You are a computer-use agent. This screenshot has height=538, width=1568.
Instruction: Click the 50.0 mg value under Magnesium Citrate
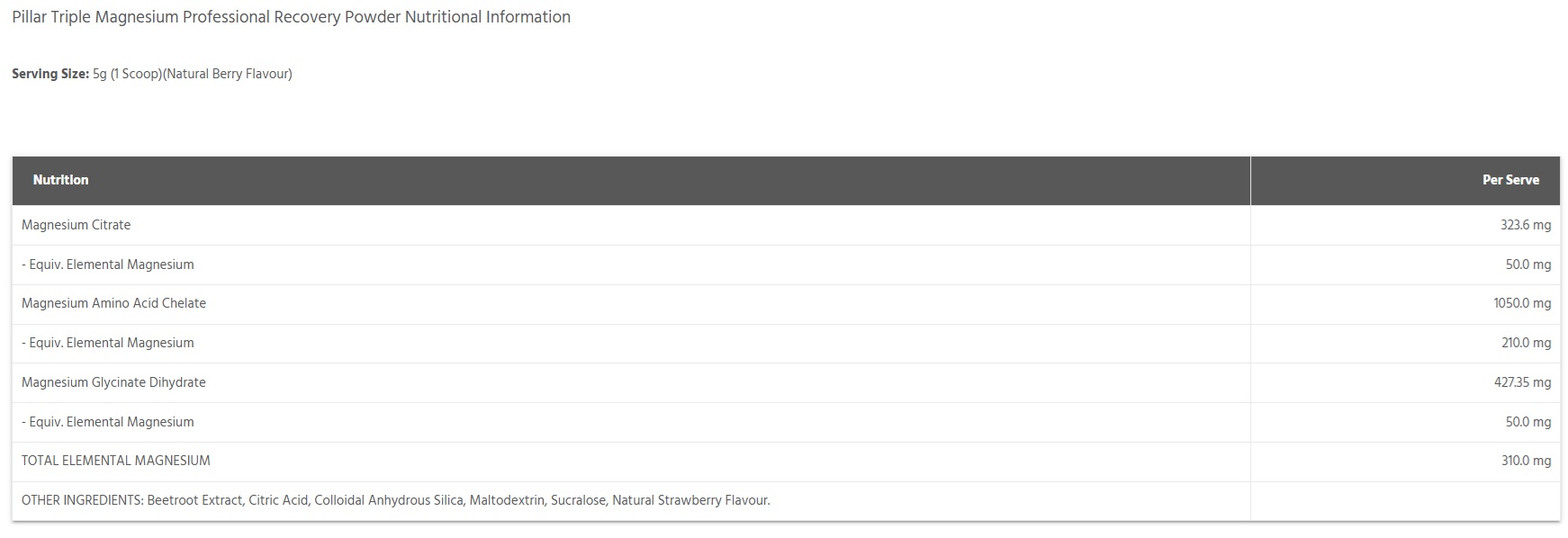1528,265
